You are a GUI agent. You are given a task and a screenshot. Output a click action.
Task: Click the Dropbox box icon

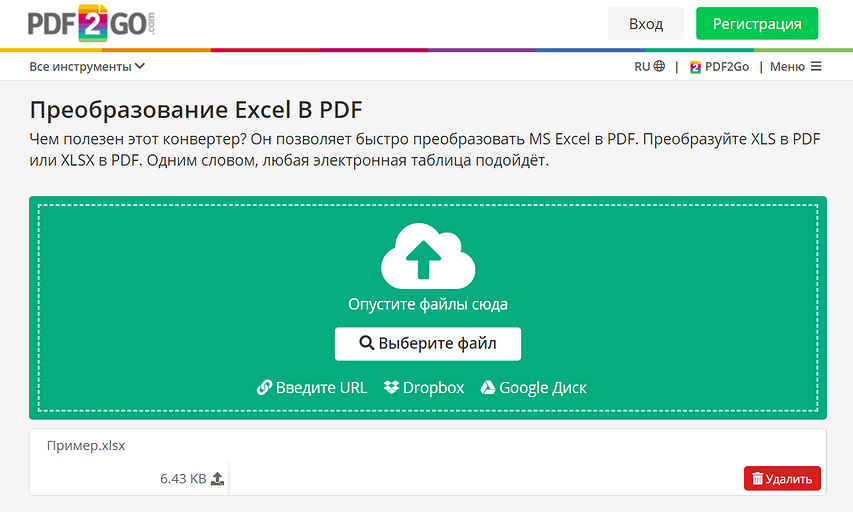coord(391,387)
